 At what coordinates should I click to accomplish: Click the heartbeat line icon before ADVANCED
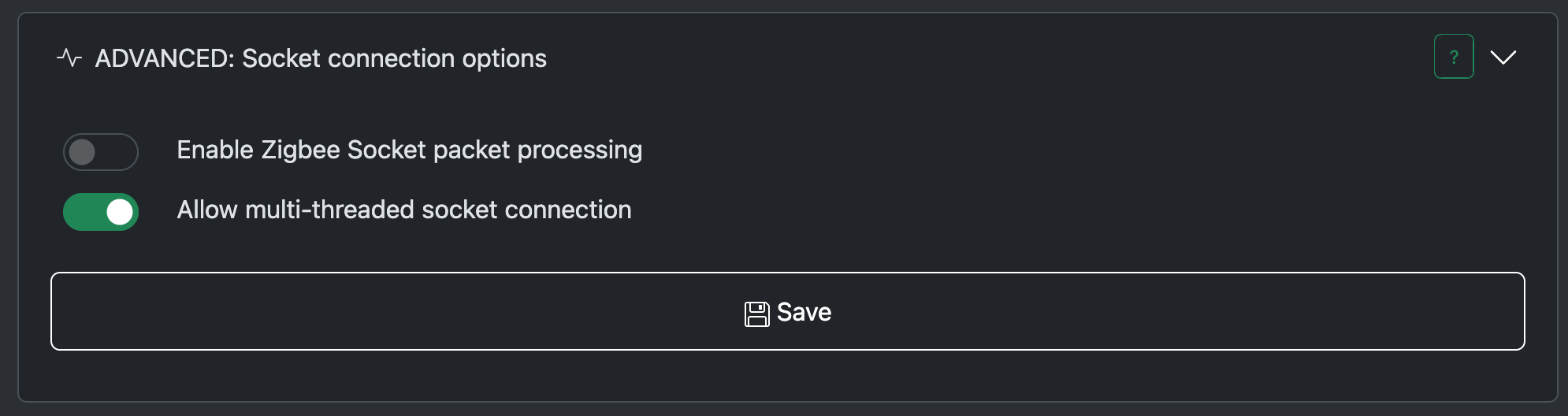click(x=69, y=58)
